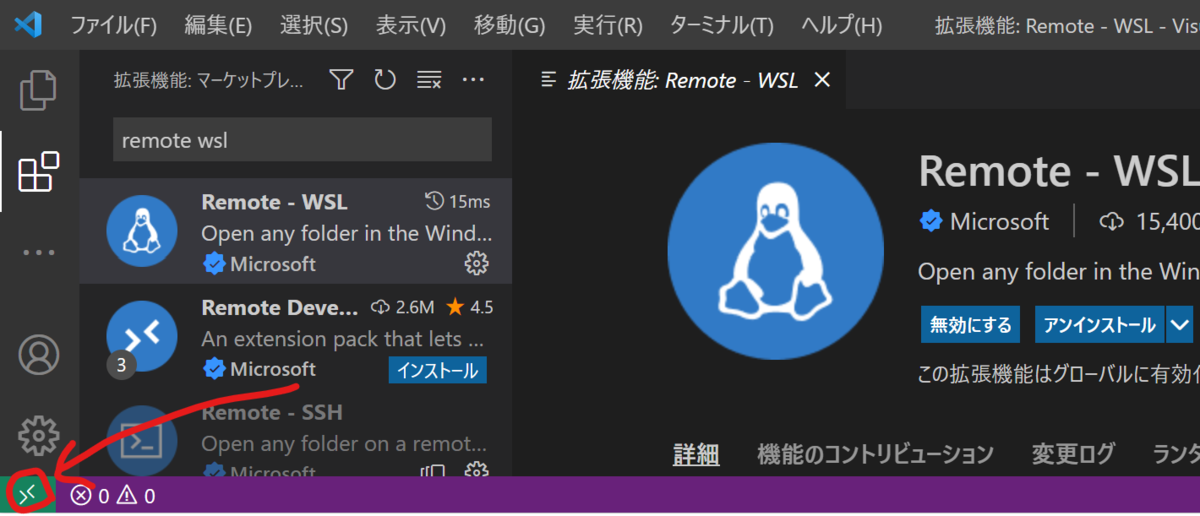The width and height of the screenshot is (1200, 516).
Task: Expand the アンインストール dropdown arrow
Action: [1180, 325]
